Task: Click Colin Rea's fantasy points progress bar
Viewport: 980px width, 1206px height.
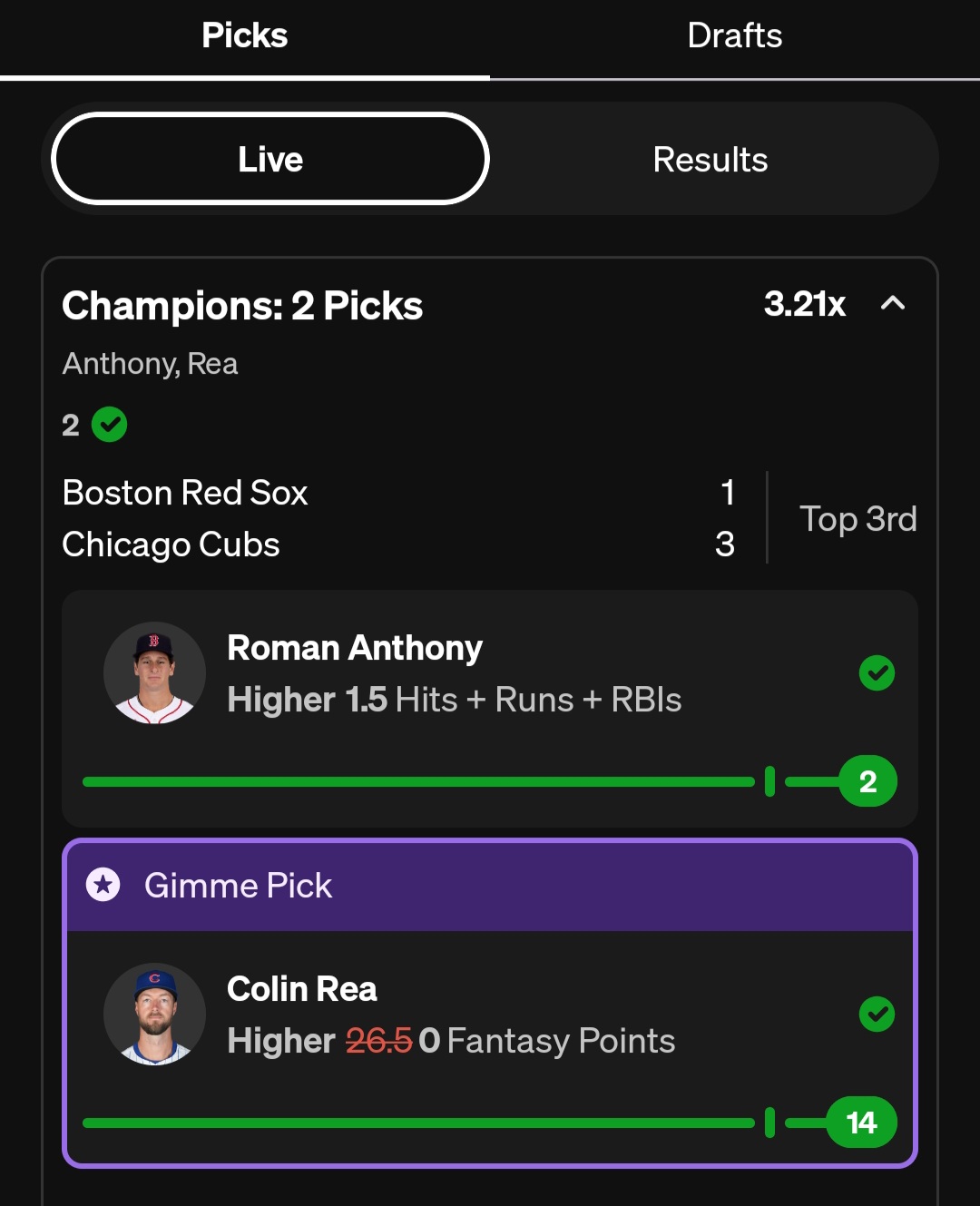Action: click(x=417, y=1123)
